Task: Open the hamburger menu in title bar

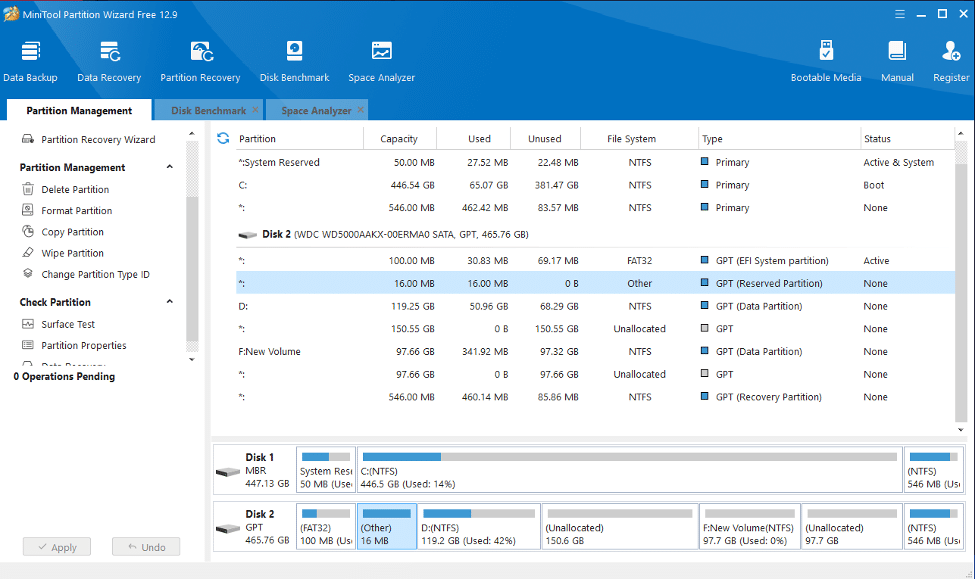Action: click(x=900, y=14)
